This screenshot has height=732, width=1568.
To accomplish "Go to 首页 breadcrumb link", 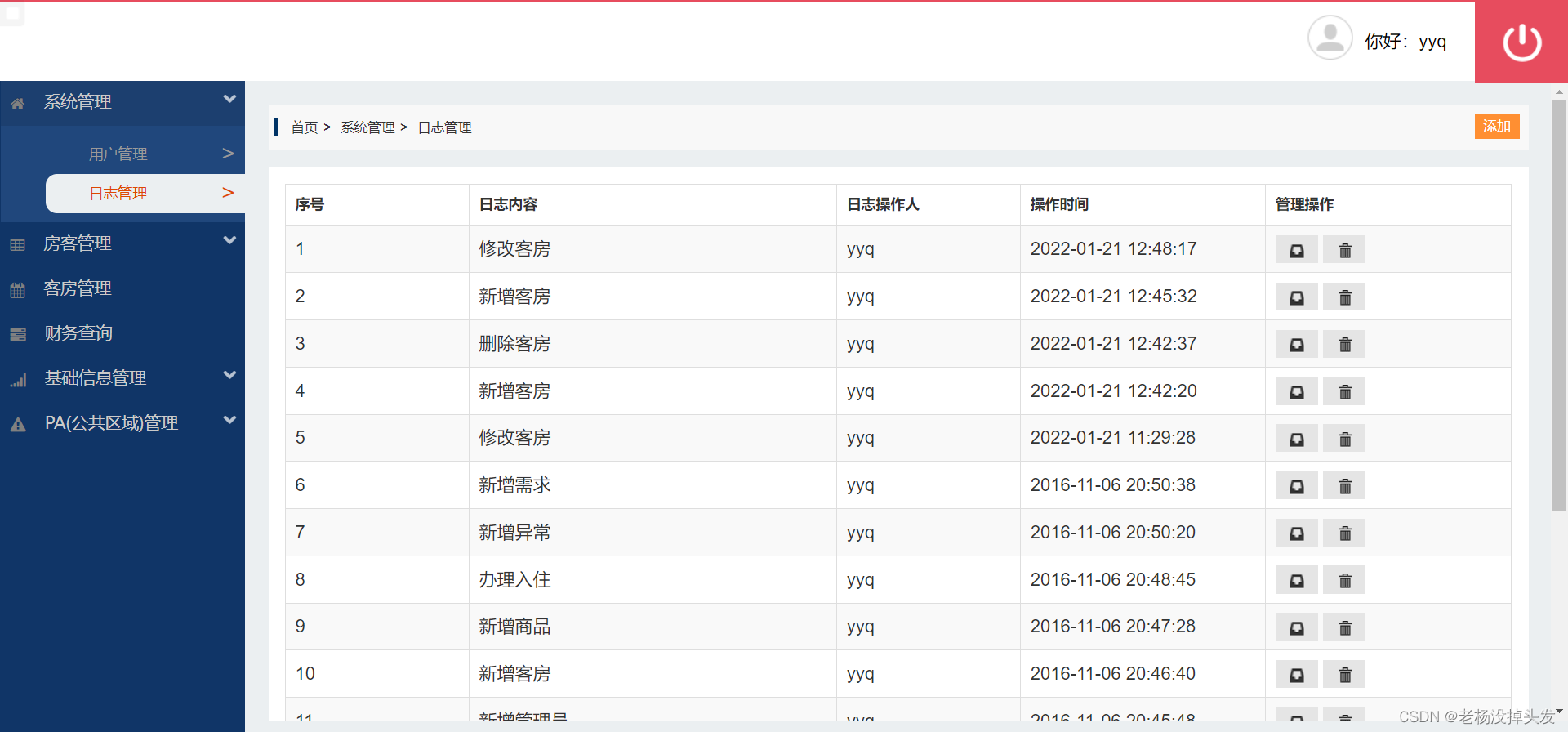I will click(304, 127).
